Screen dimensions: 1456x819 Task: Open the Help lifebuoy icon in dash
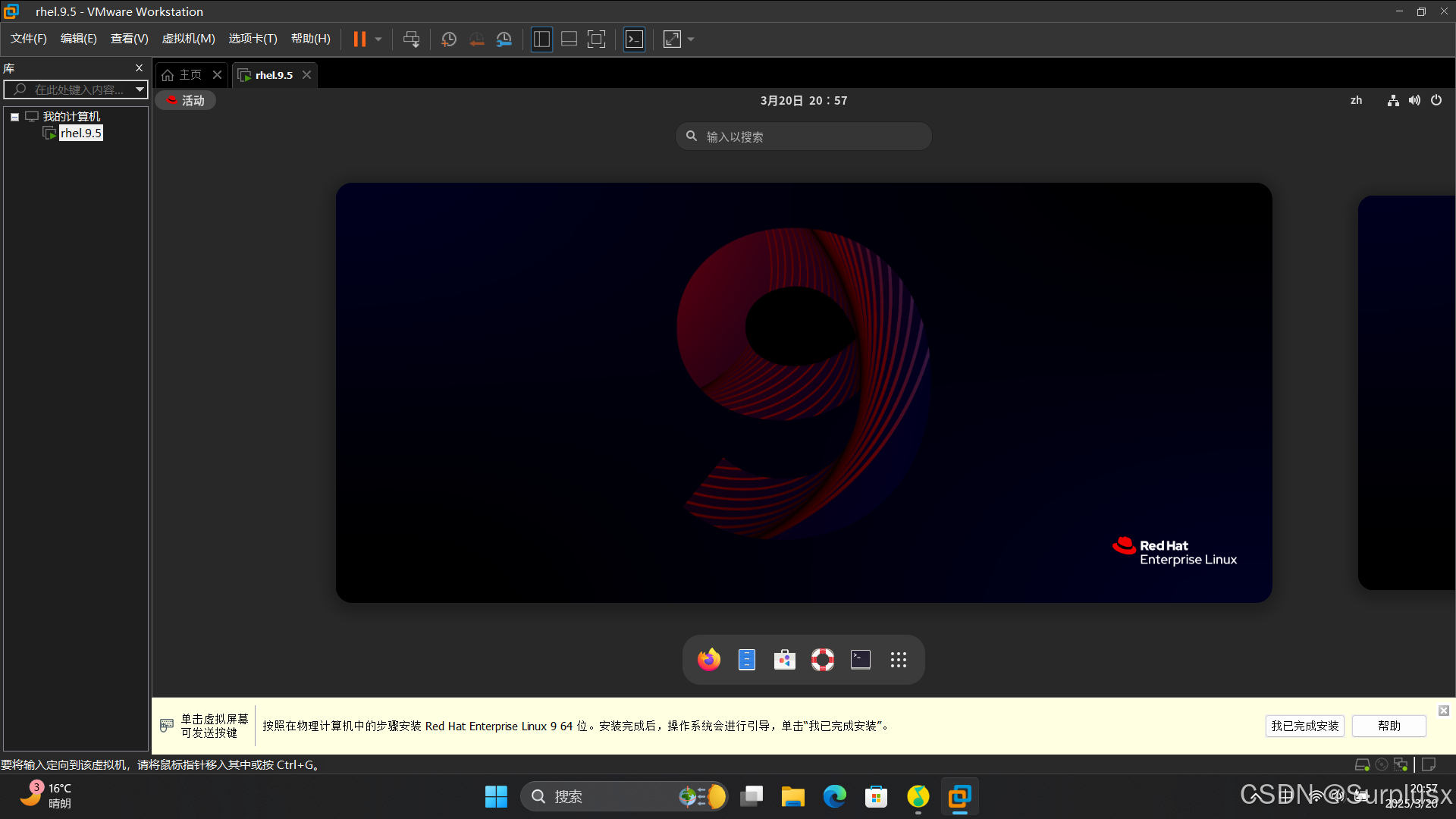(x=822, y=660)
